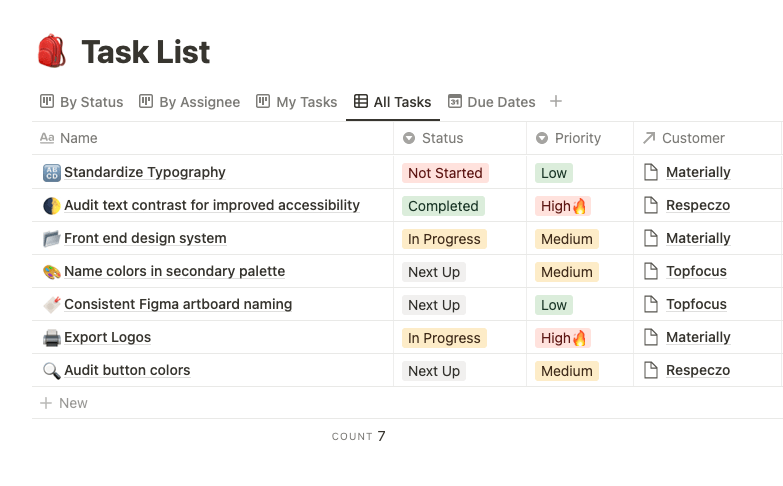Open the Status column header menu
This screenshot has height=486, width=783.
point(433,138)
